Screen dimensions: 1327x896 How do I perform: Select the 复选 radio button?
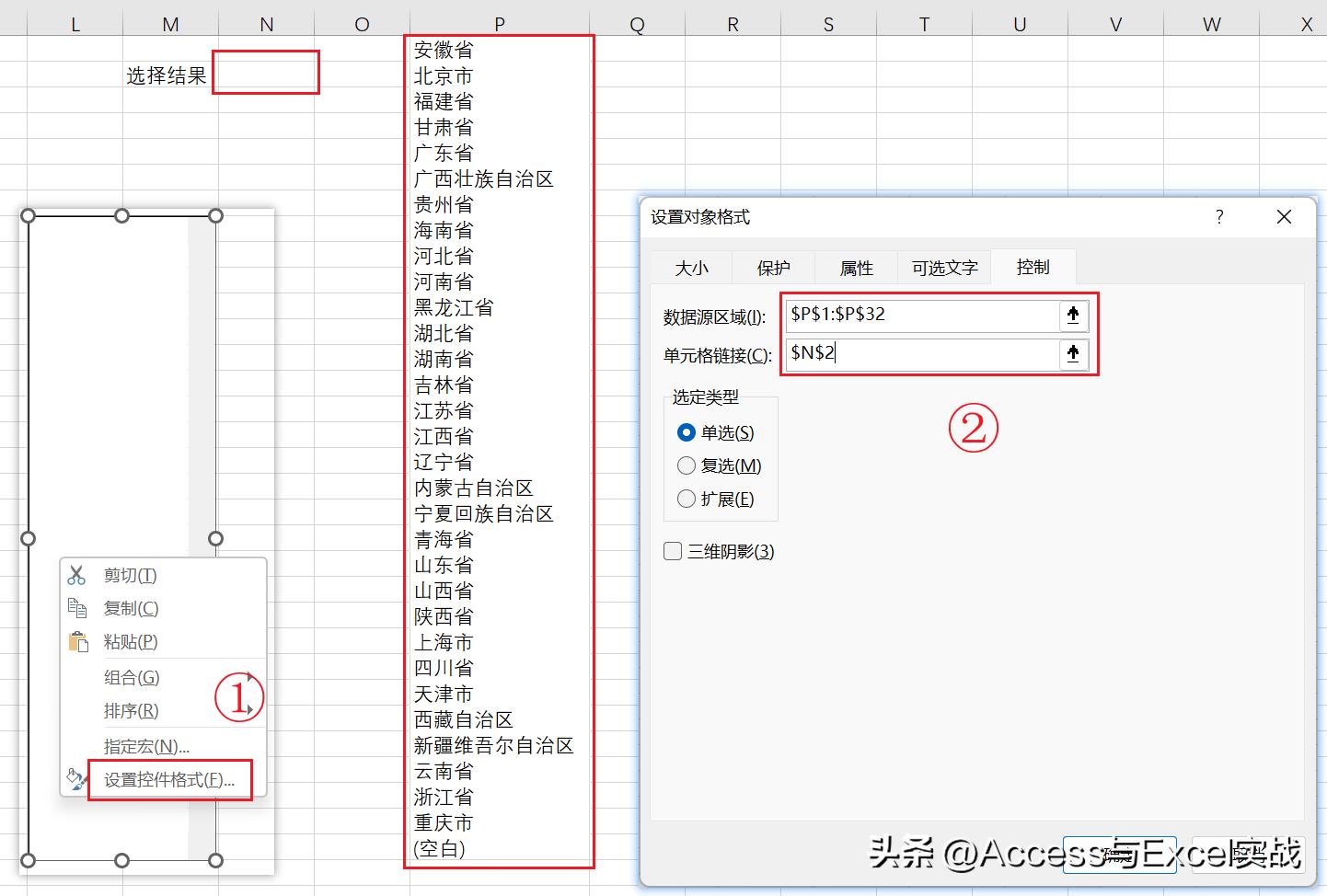pyautogui.click(x=687, y=465)
